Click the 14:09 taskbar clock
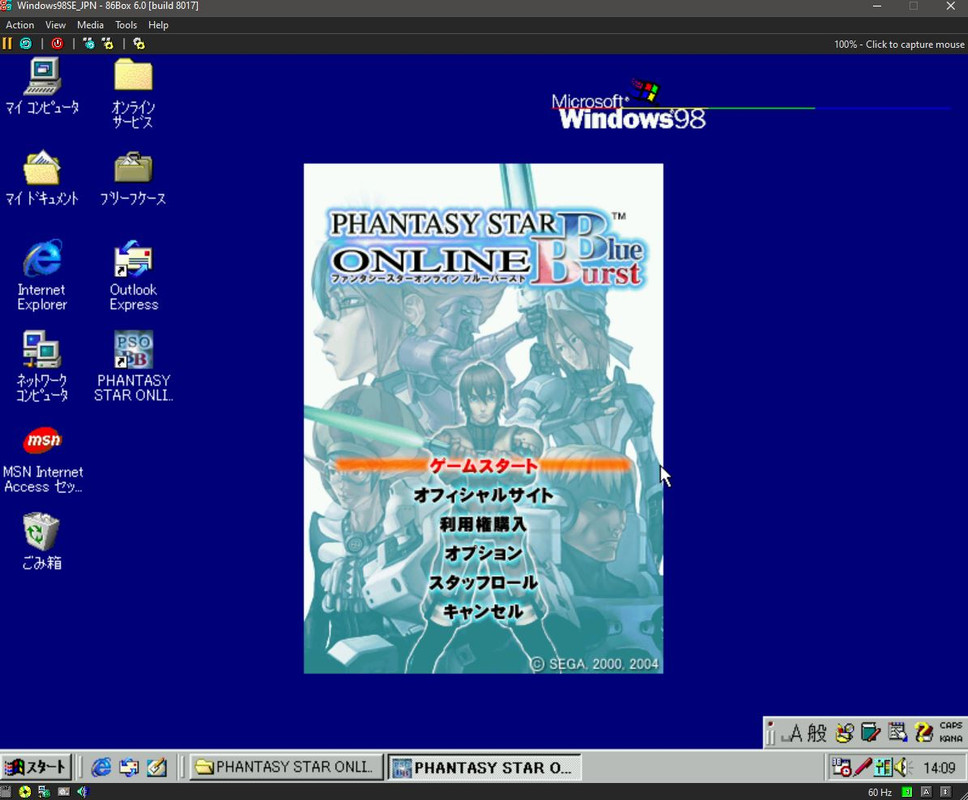968x800 pixels. (x=939, y=768)
